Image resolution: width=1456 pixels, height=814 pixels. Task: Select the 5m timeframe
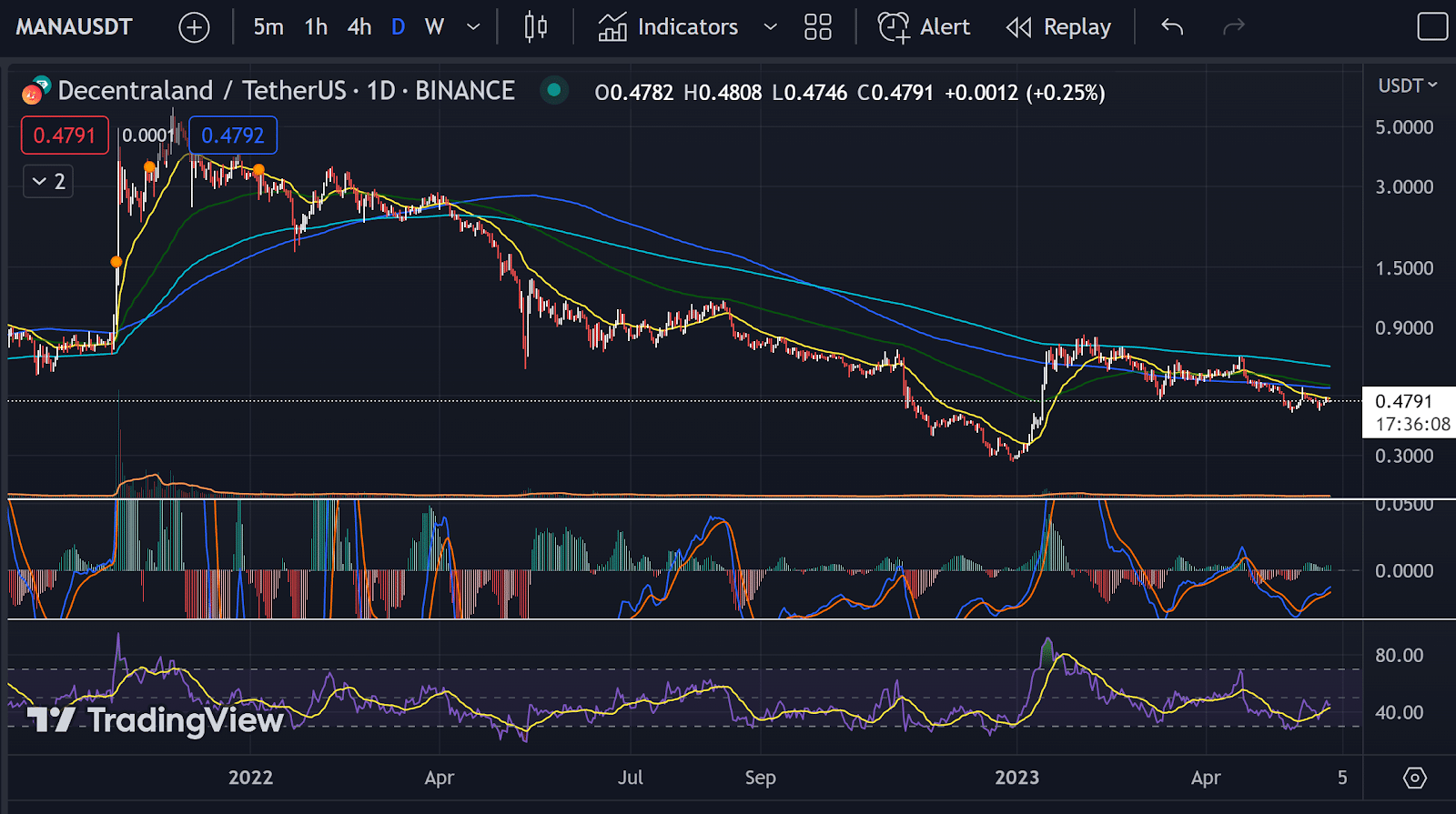tap(268, 27)
